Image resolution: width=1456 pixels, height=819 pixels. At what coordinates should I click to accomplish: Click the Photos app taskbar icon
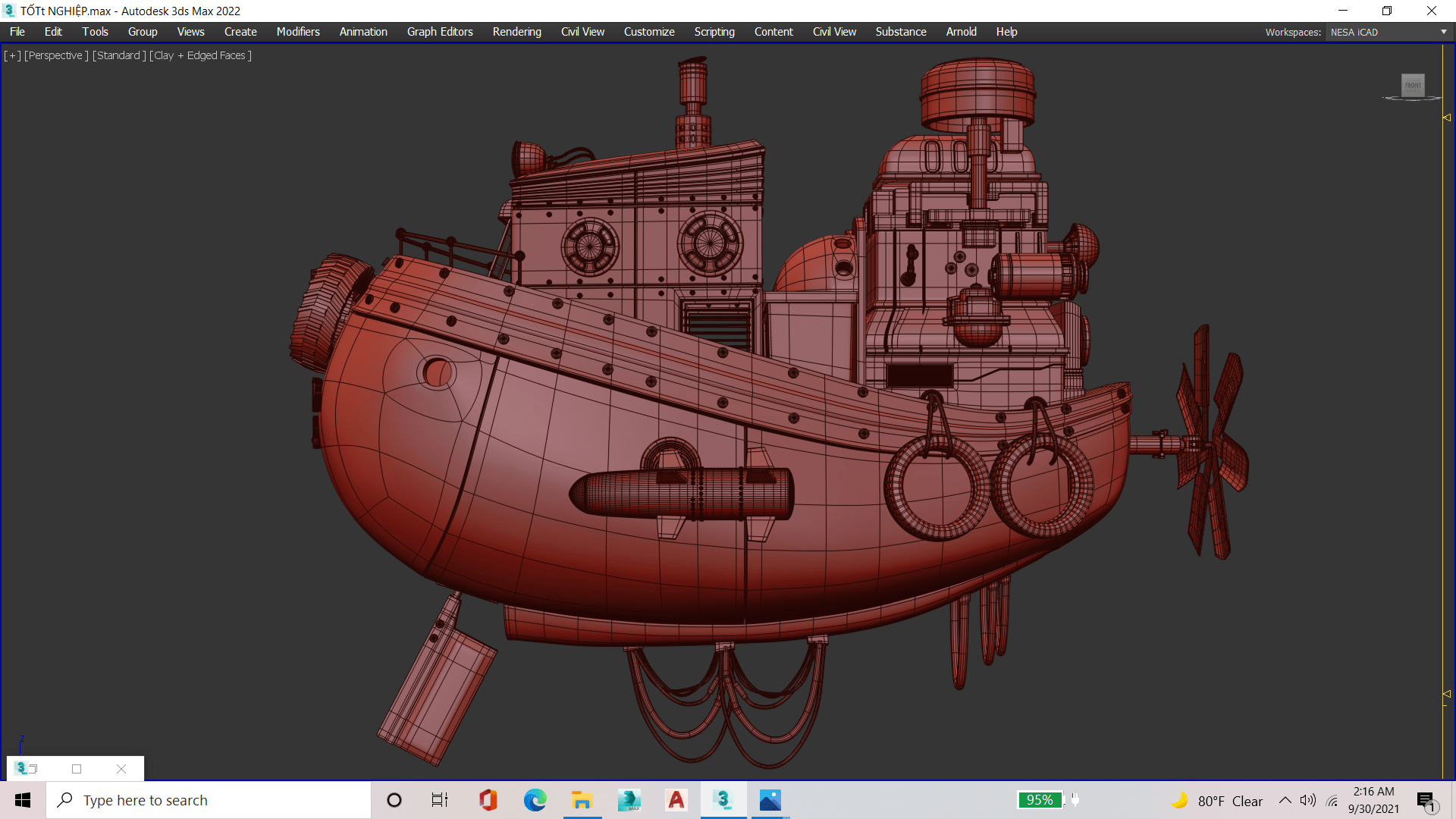[x=770, y=800]
